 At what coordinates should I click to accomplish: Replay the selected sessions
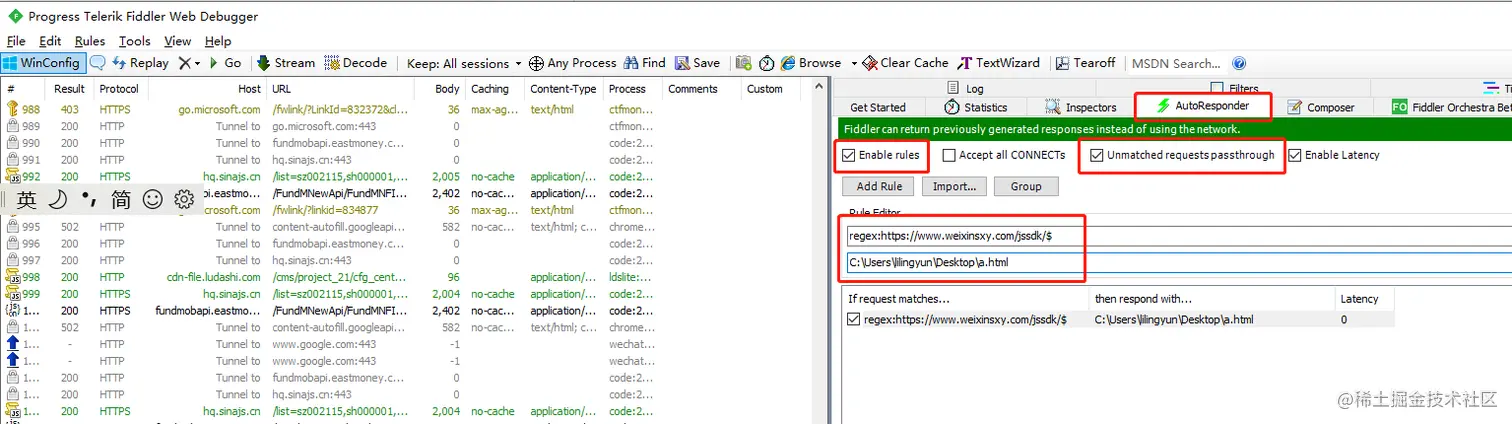click(140, 62)
